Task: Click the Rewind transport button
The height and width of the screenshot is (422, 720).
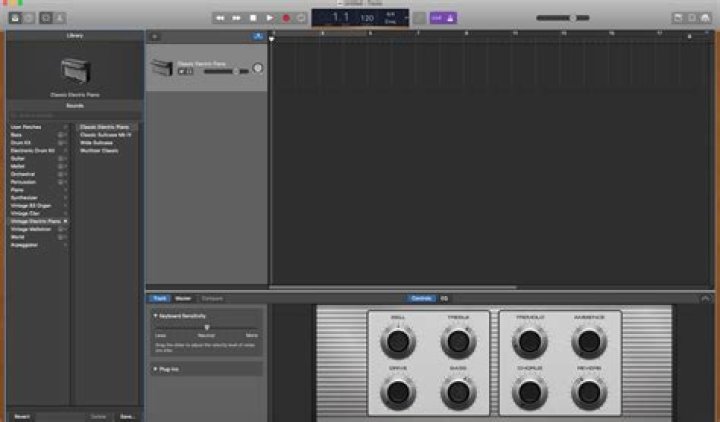Action: tap(221, 18)
